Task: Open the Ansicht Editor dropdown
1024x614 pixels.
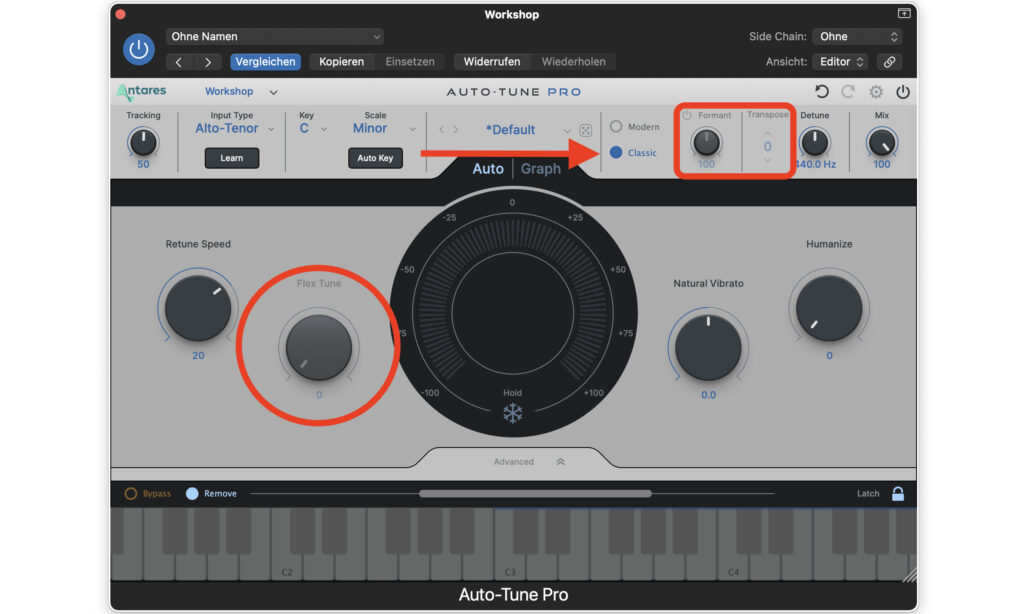Action: click(x=841, y=62)
